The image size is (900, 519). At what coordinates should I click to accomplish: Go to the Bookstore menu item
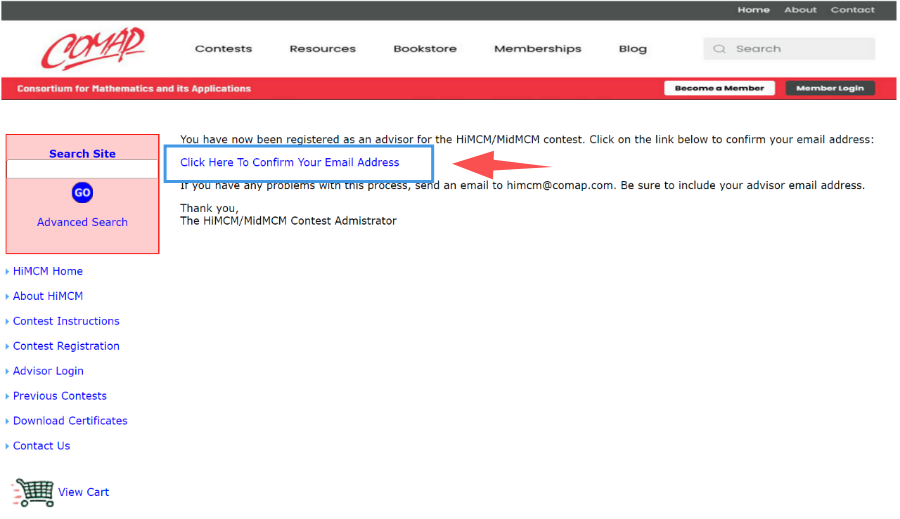[424, 49]
